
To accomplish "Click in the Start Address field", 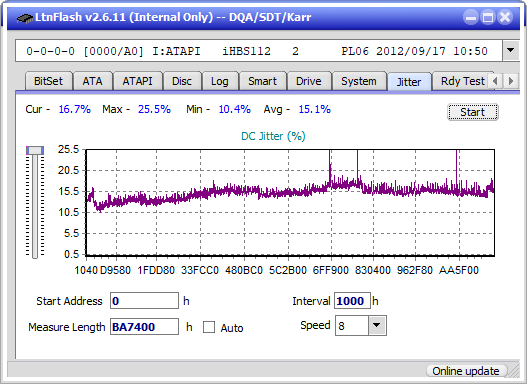I will (x=144, y=300).
